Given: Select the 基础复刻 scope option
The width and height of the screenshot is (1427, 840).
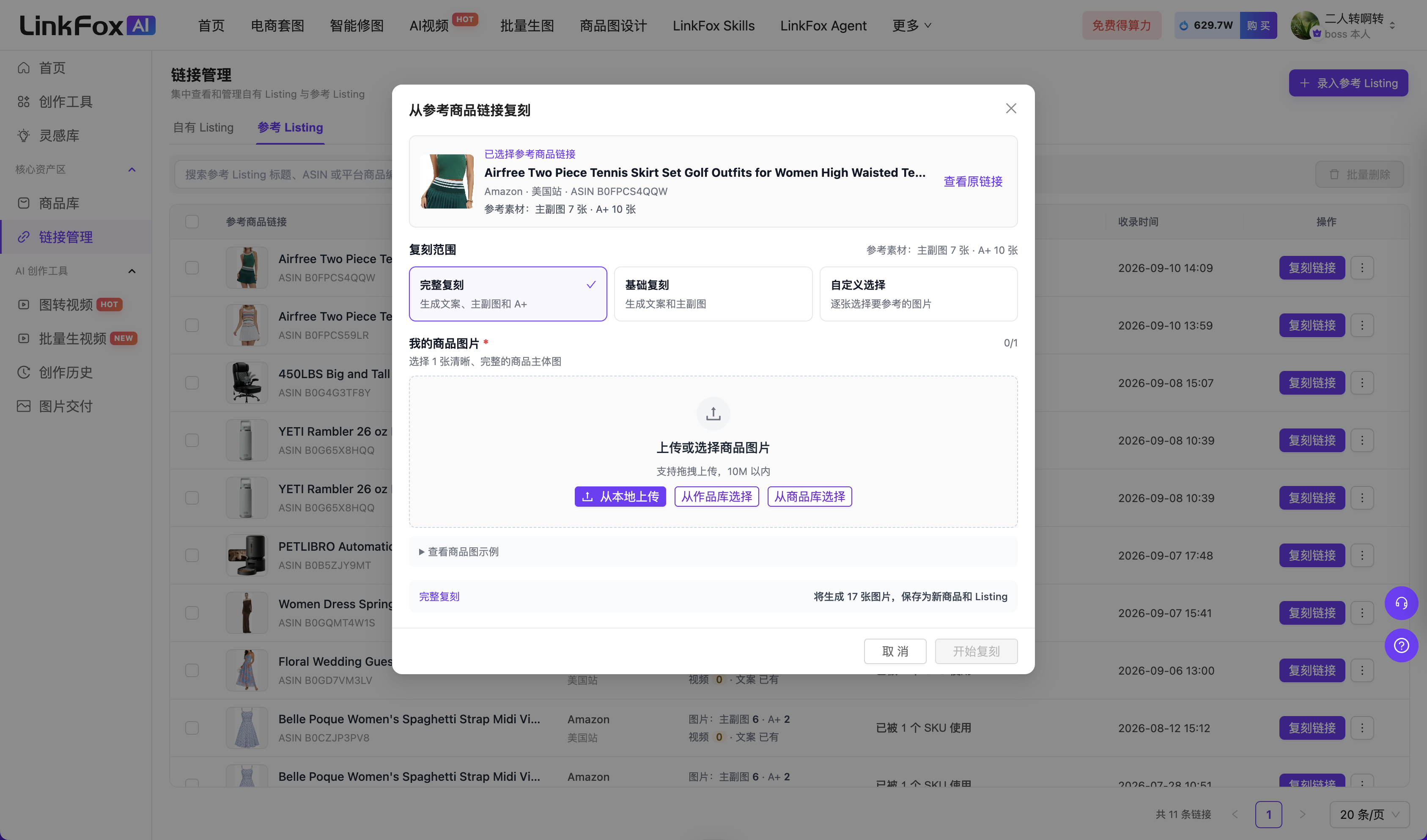Looking at the screenshot, I should click(x=713, y=294).
